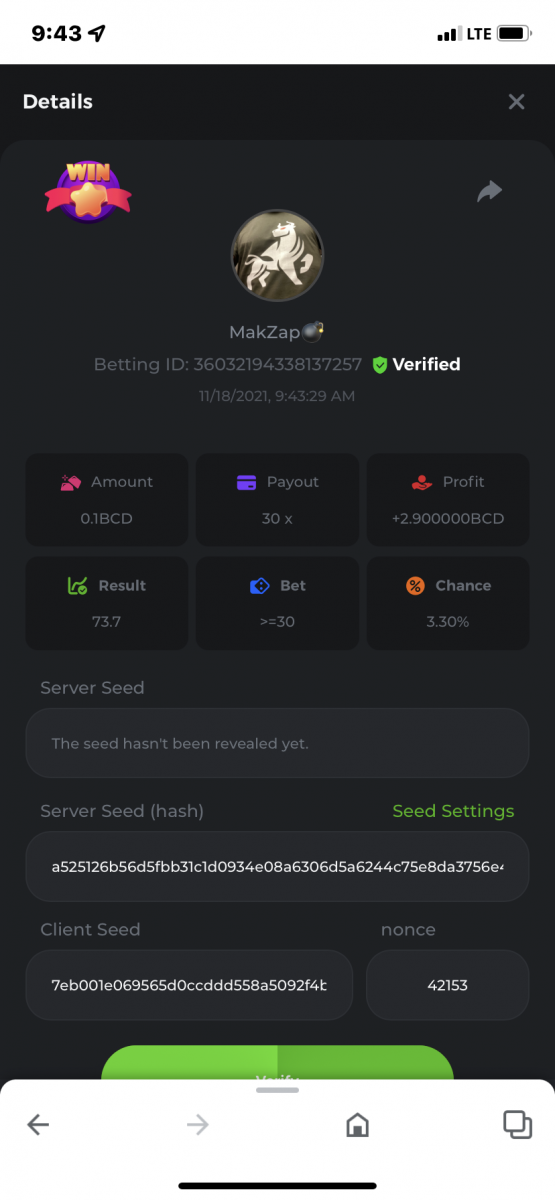
Task: Select the nonce field showing 42153
Action: pos(447,985)
